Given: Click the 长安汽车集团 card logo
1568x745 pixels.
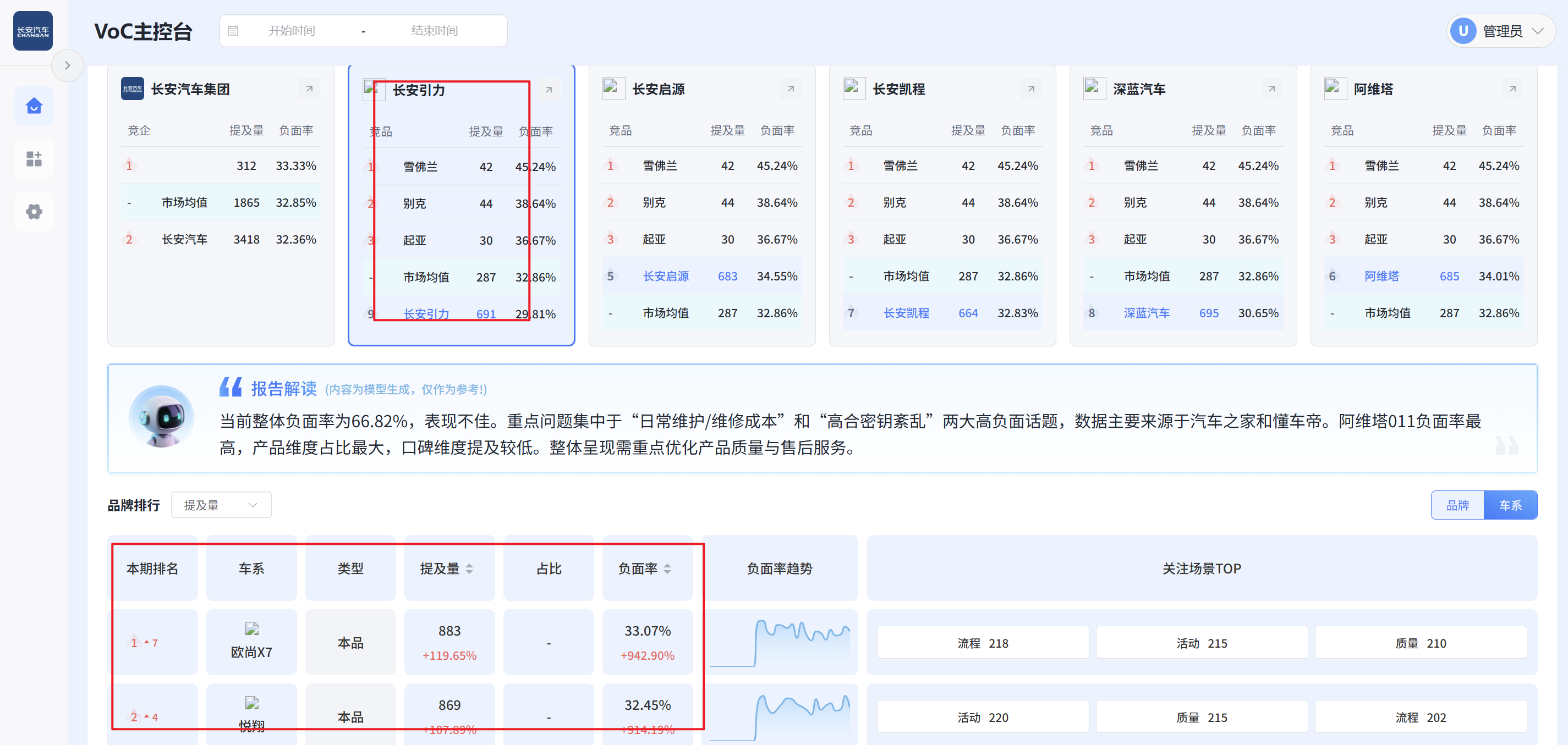Looking at the screenshot, I should pos(132,89).
